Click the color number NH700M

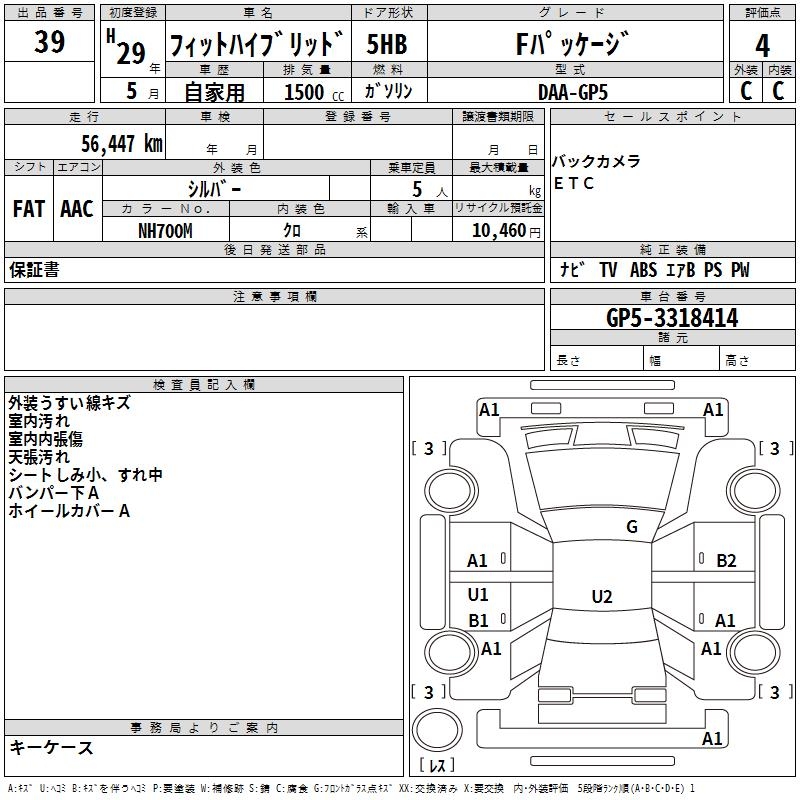coord(165,231)
